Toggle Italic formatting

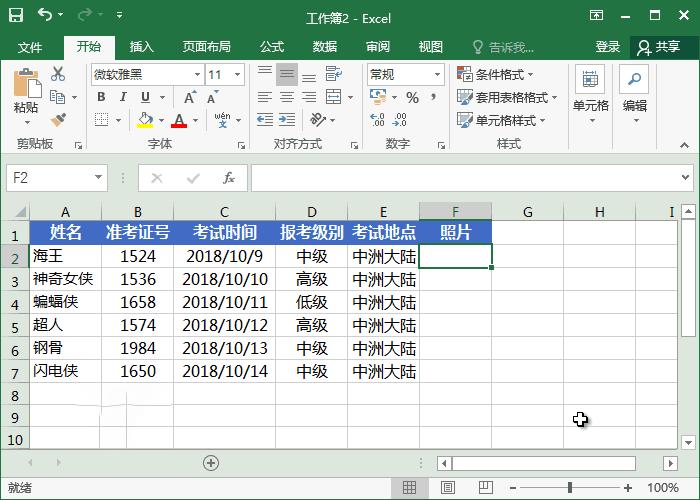(x=123, y=97)
